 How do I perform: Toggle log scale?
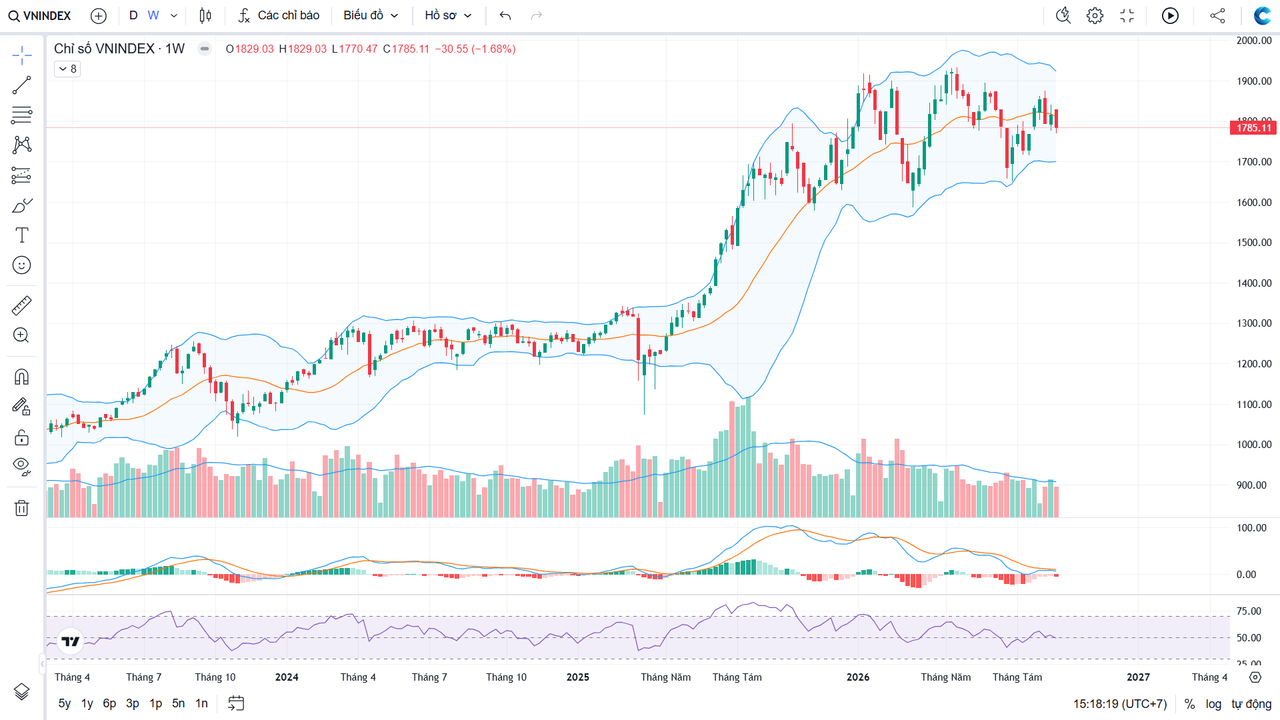[x=1213, y=704]
